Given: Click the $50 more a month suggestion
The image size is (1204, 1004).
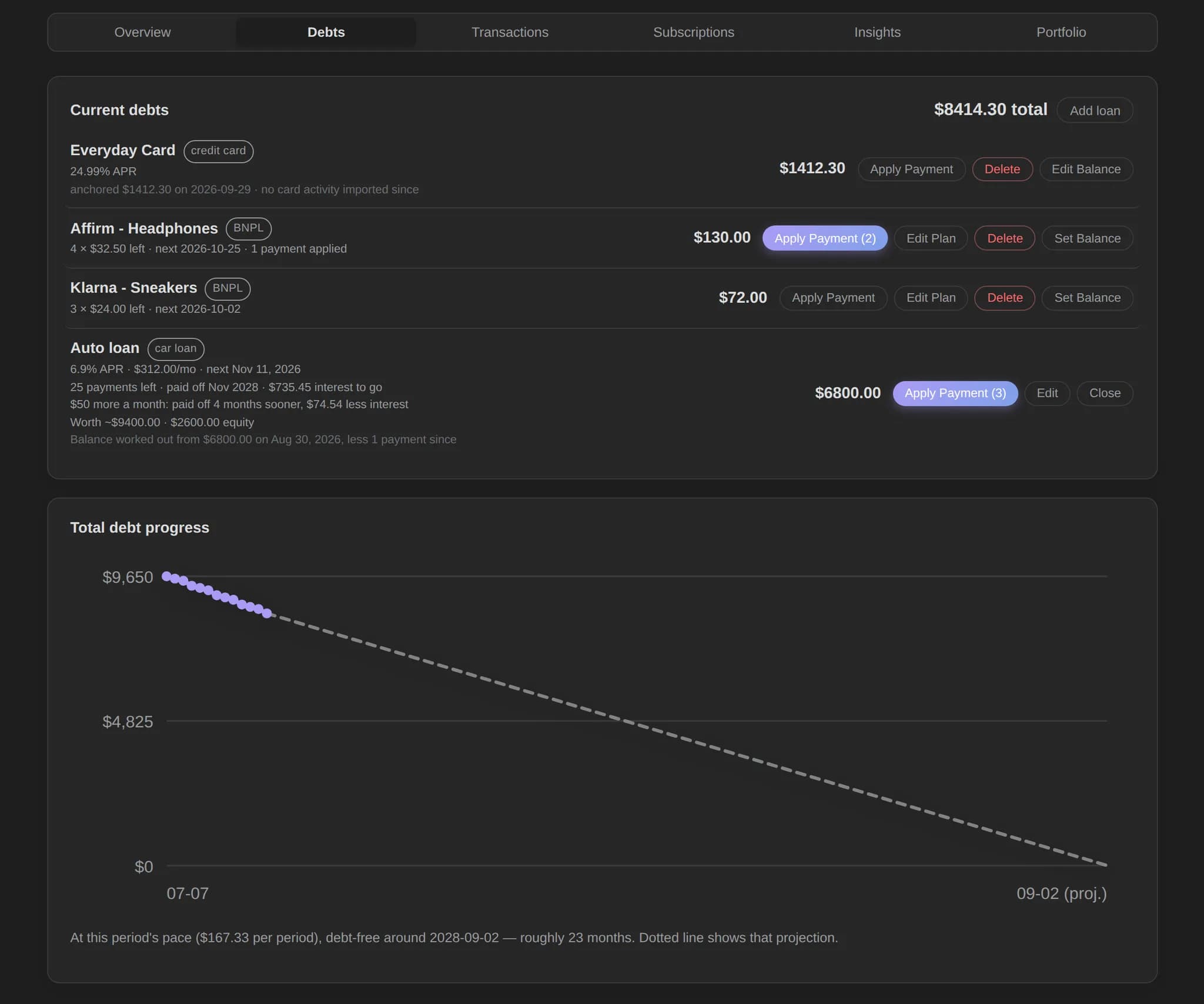Looking at the screenshot, I should 239,405.
